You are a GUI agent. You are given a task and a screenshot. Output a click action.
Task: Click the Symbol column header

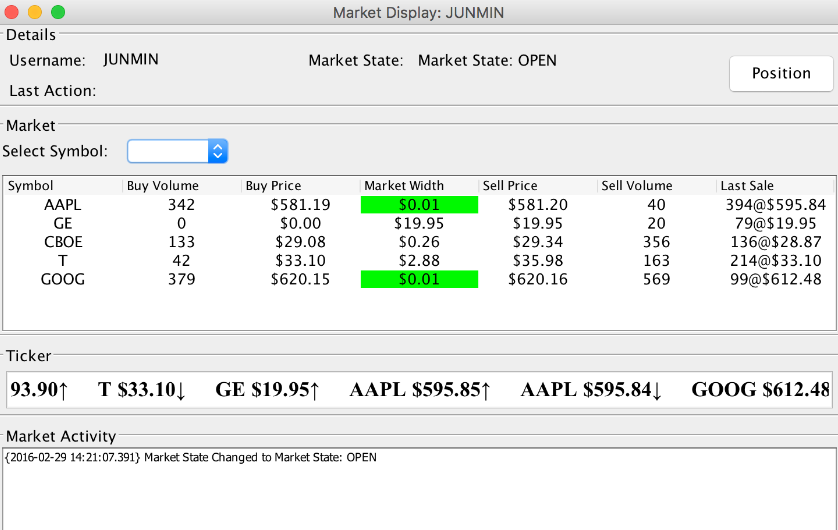[63, 185]
